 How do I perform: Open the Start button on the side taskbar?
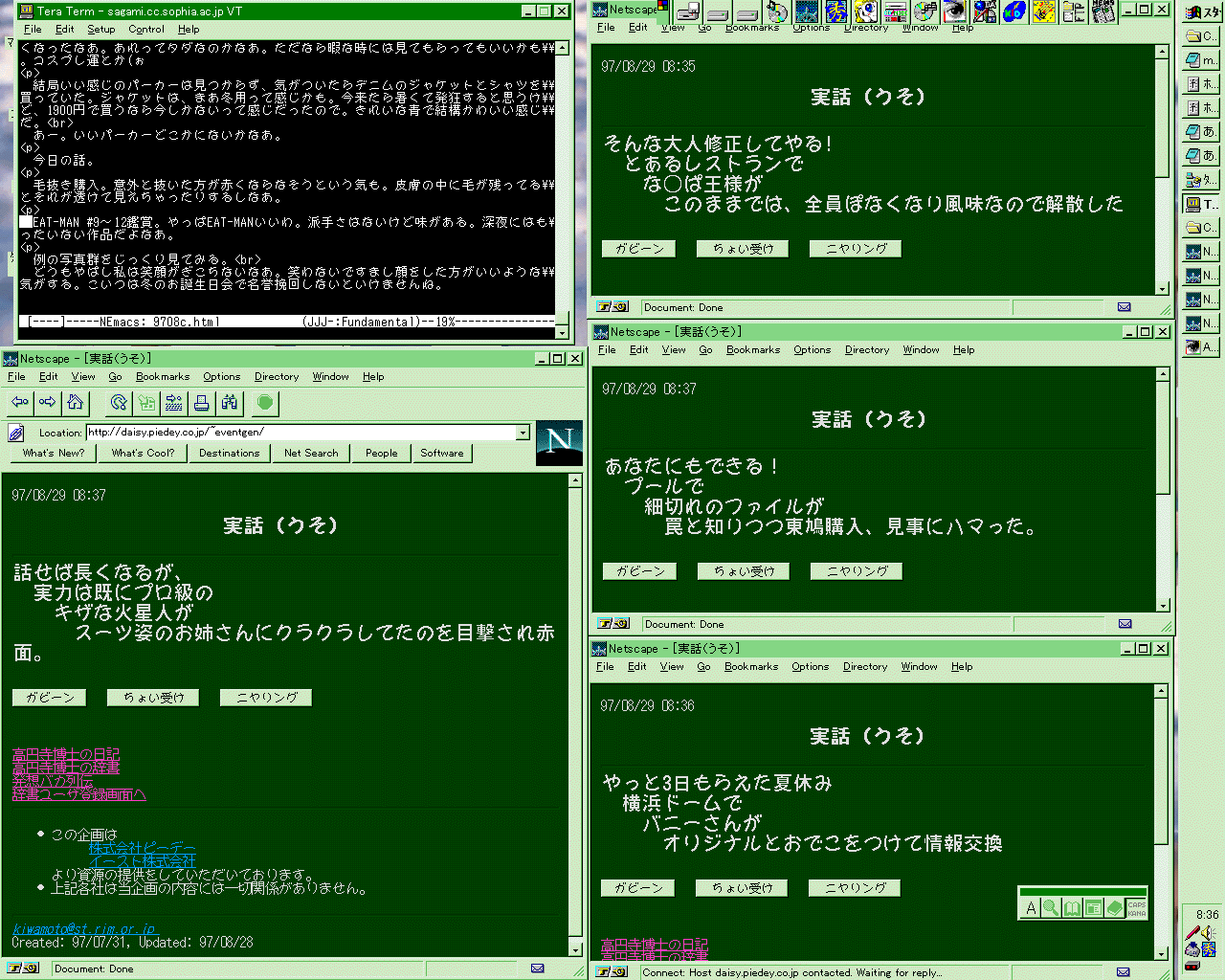pyautogui.click(x=1202, y=12)
